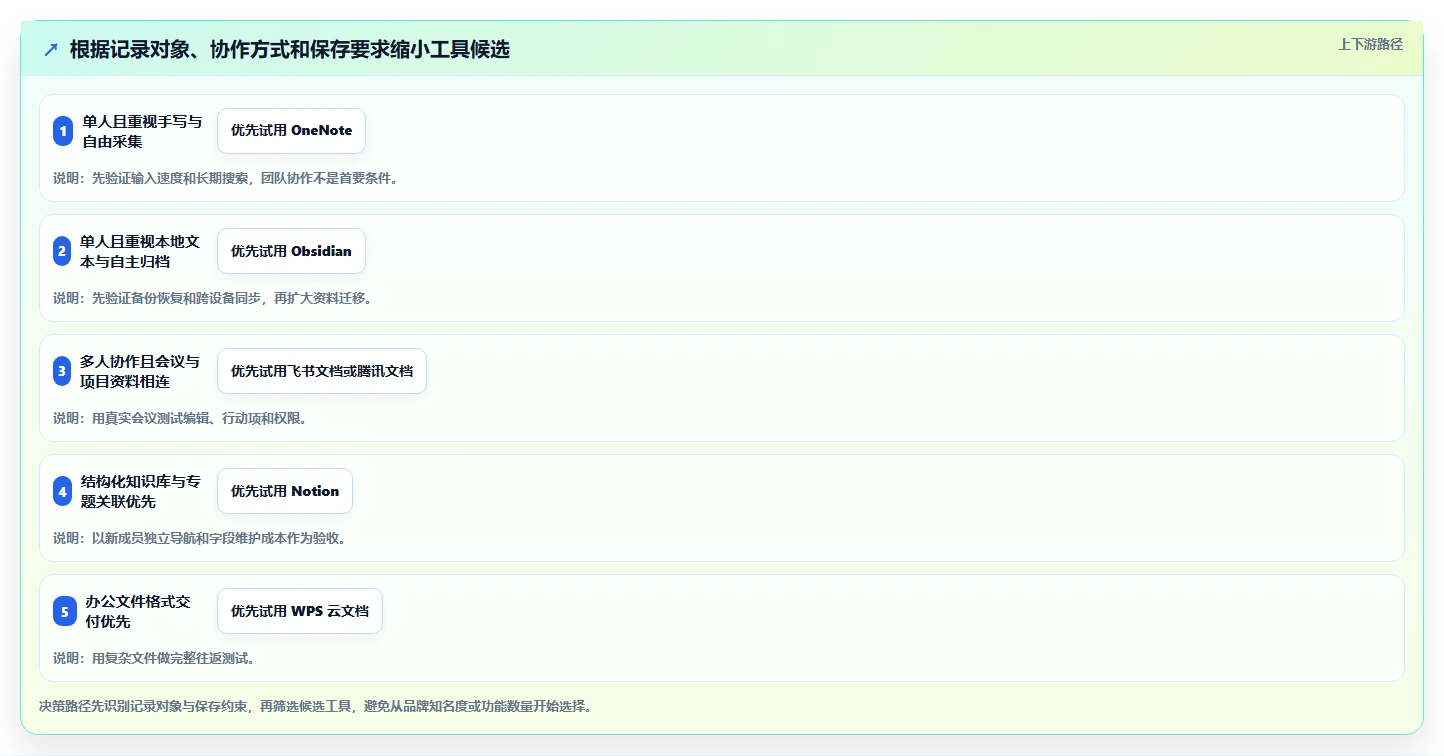This screenshot has height=756, width=1444.
Task: Choose 优先试用飞书文档或腾讯文档 button
Action: [322, 371]
